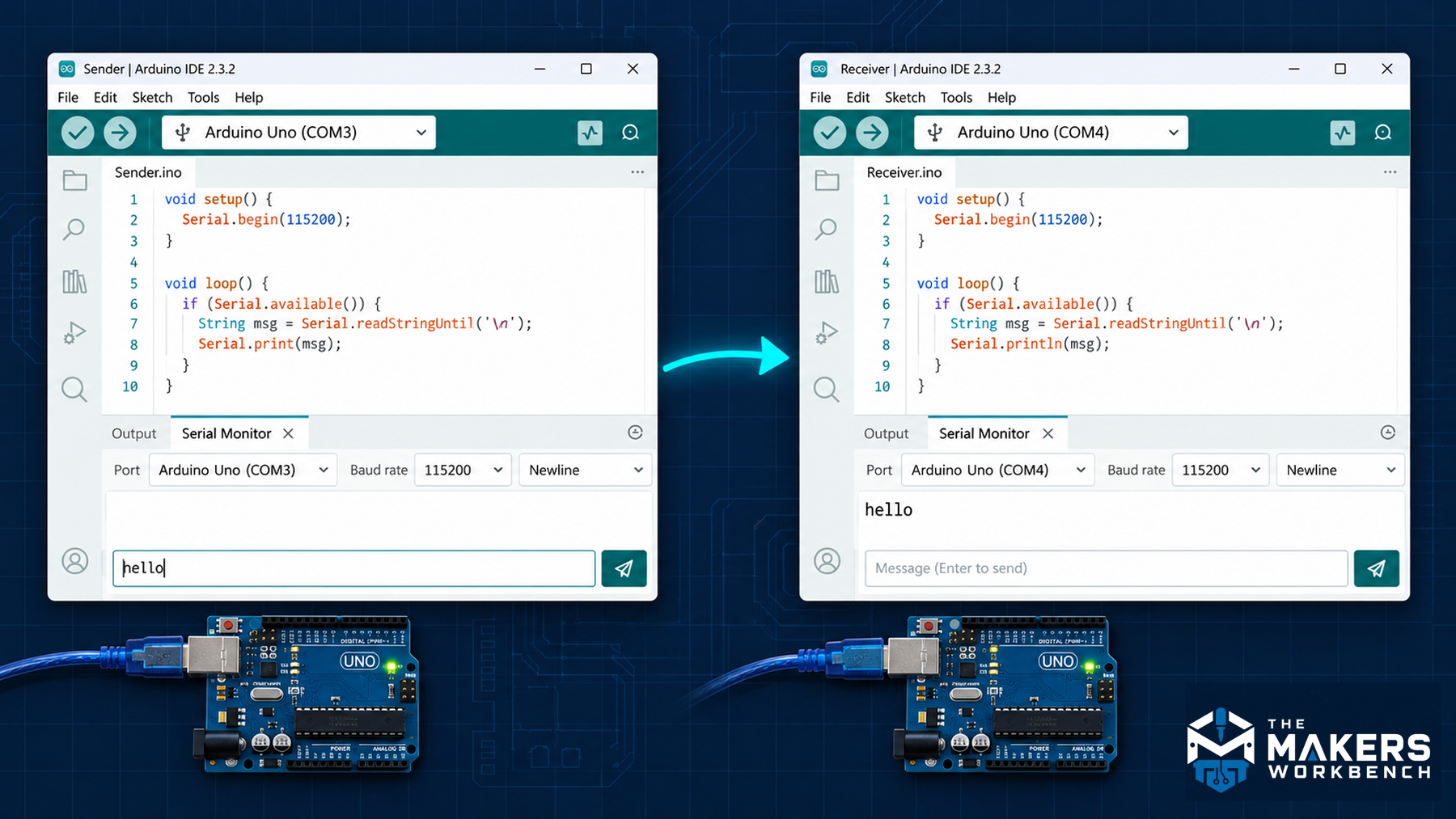
Task: Click send button in Receiver Serial Monitor
Action: tap(1377, 568)
